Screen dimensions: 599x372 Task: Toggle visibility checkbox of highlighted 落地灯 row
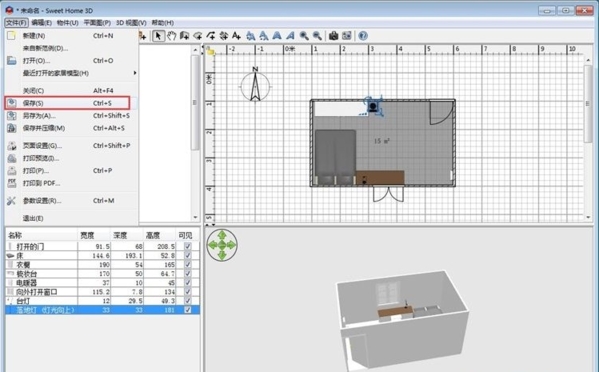[188, 310]
